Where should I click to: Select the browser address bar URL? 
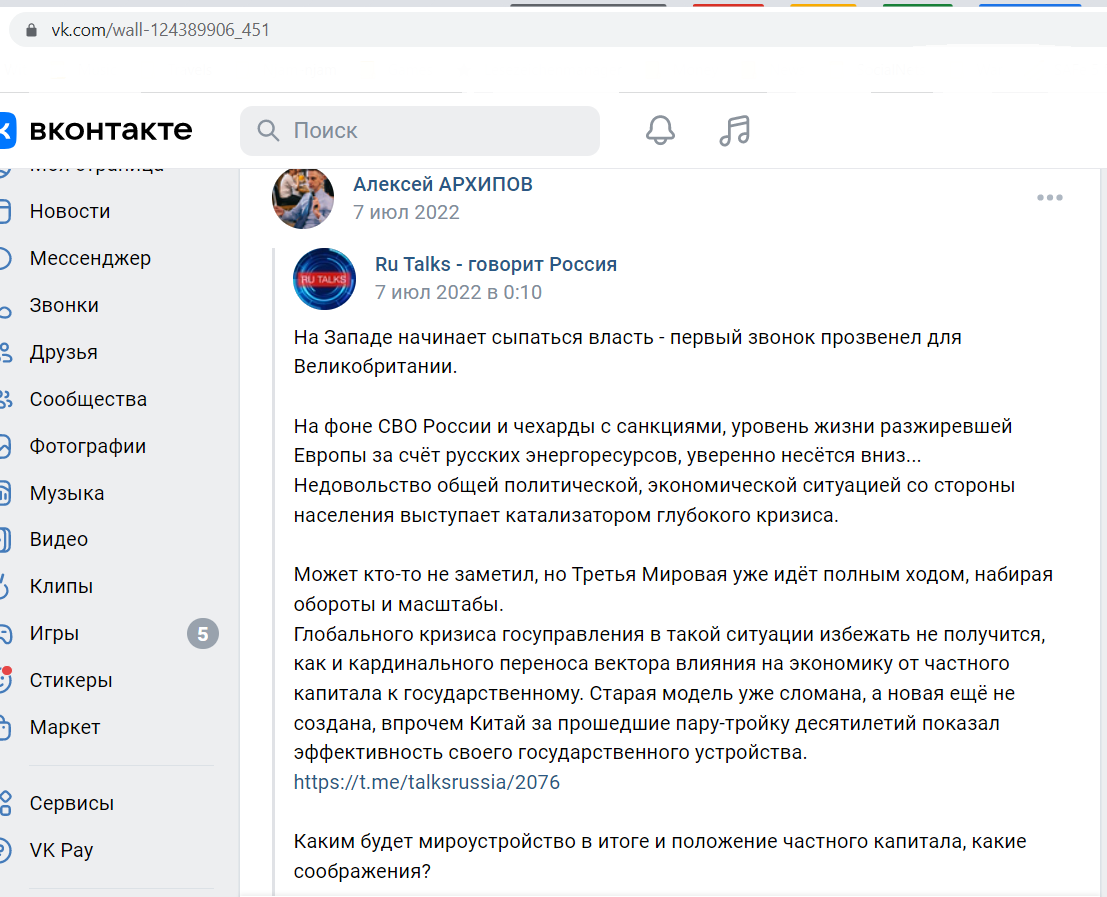160,30
